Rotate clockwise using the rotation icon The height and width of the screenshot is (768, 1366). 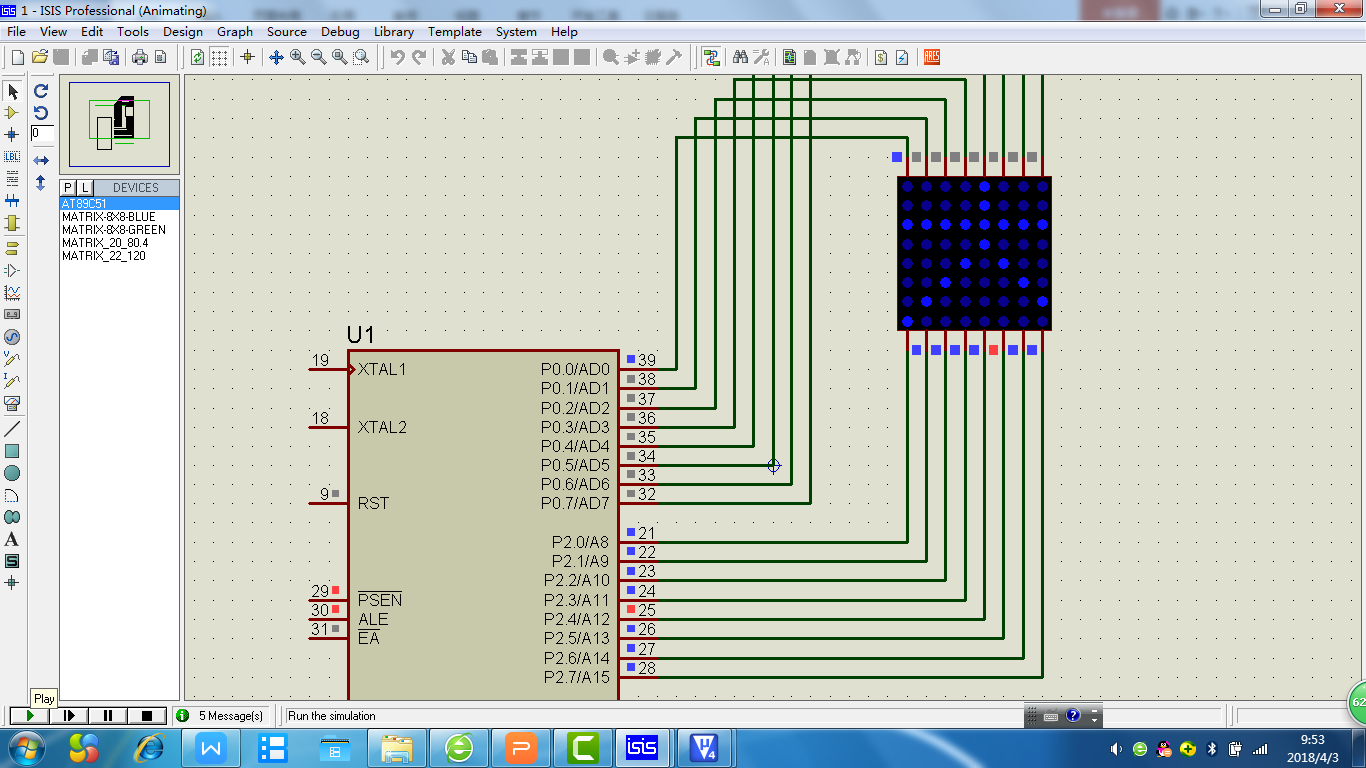pyautogui.click(x=41, y=91)
